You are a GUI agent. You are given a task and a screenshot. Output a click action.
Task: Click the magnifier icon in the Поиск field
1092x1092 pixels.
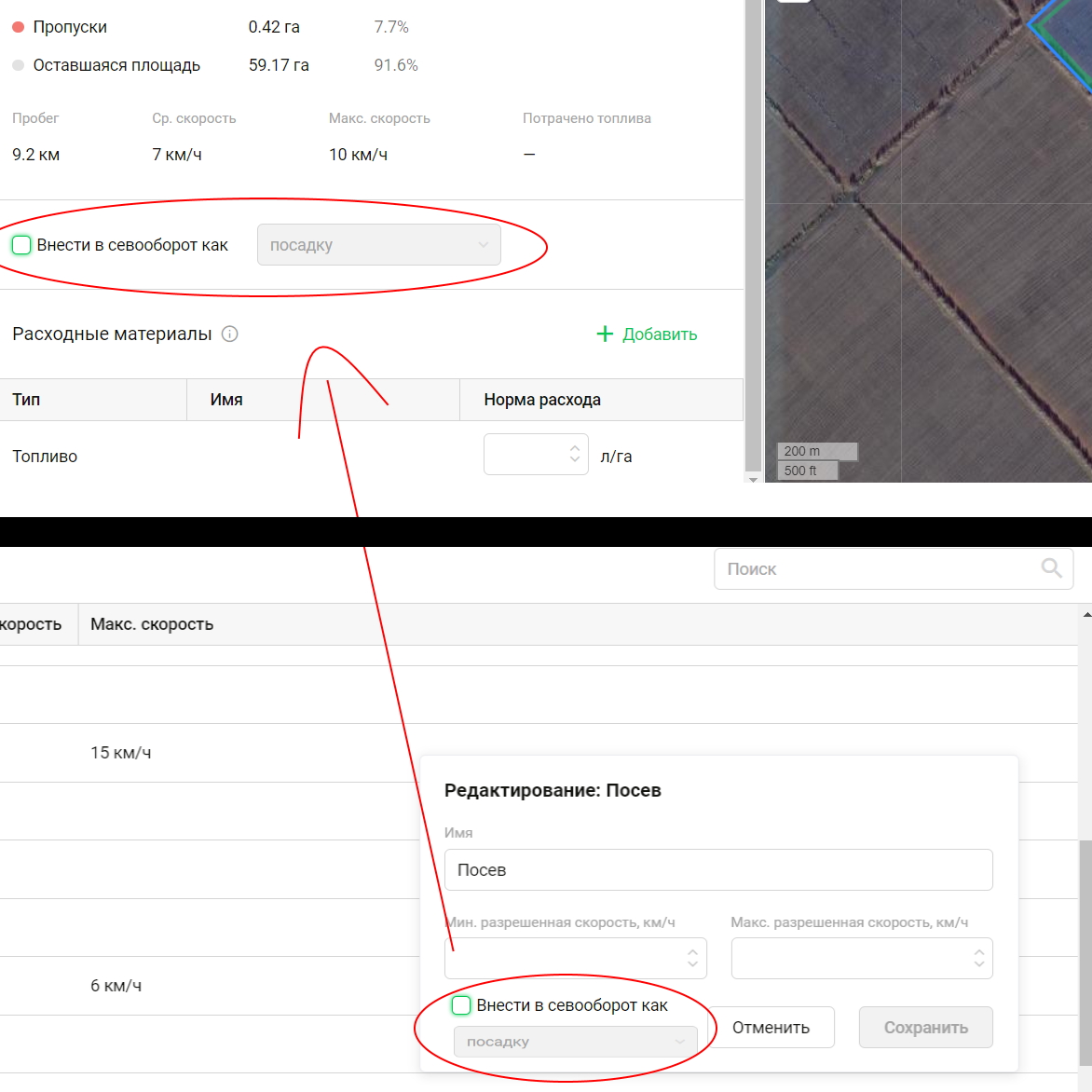tap(1051, 568)
